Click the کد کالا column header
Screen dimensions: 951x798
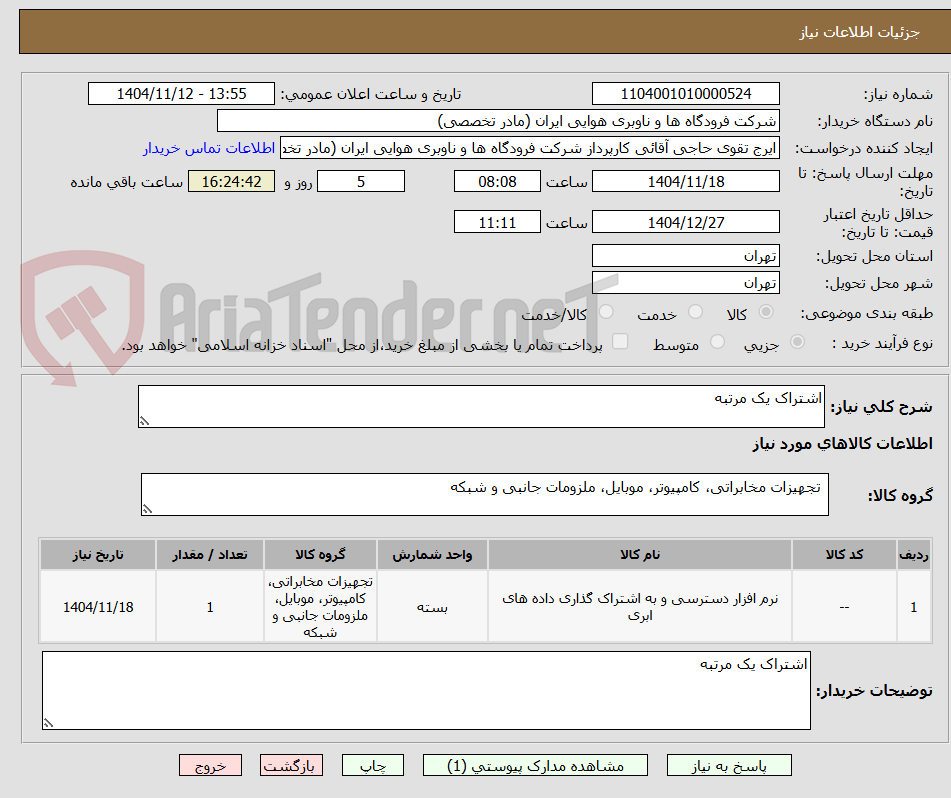pos(844,554)
